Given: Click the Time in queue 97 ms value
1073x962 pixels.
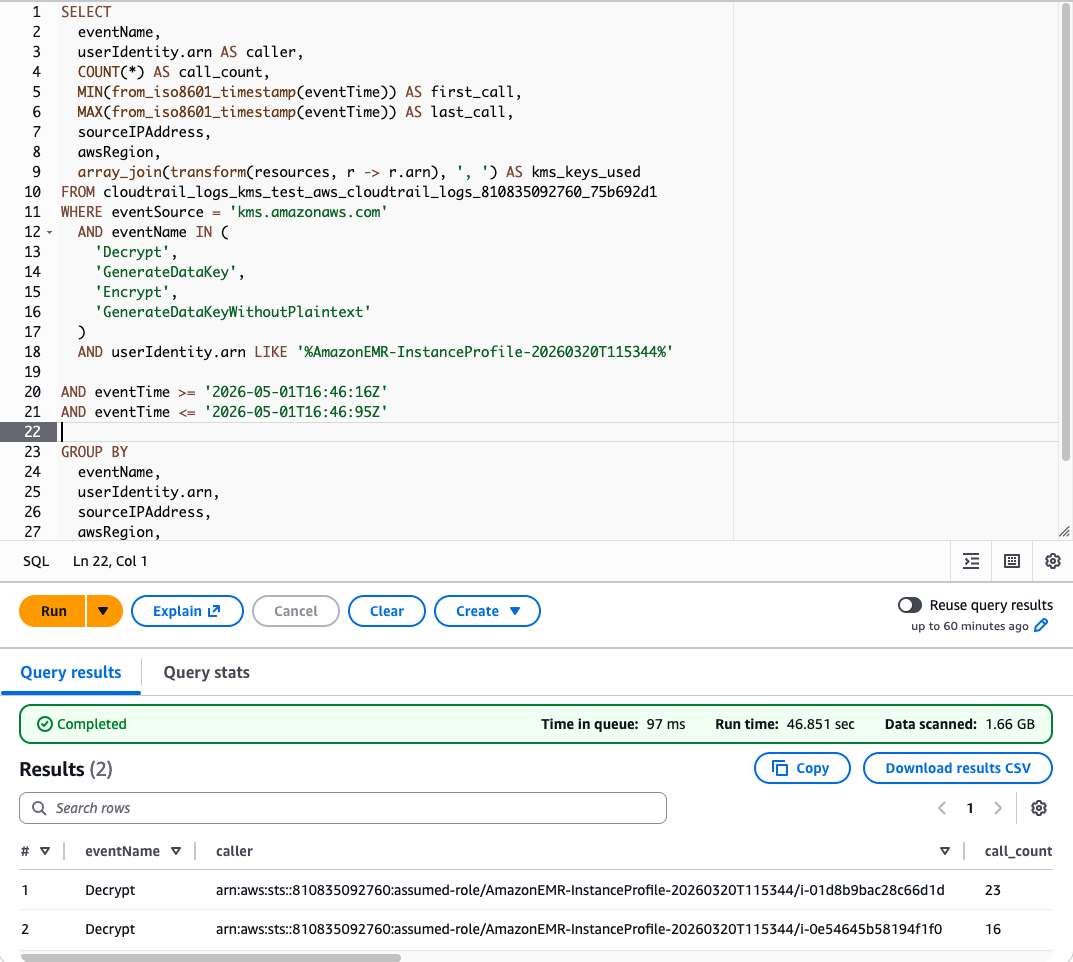Looking at the screenshot, I should pyautogui.click(x=666, y=724).
